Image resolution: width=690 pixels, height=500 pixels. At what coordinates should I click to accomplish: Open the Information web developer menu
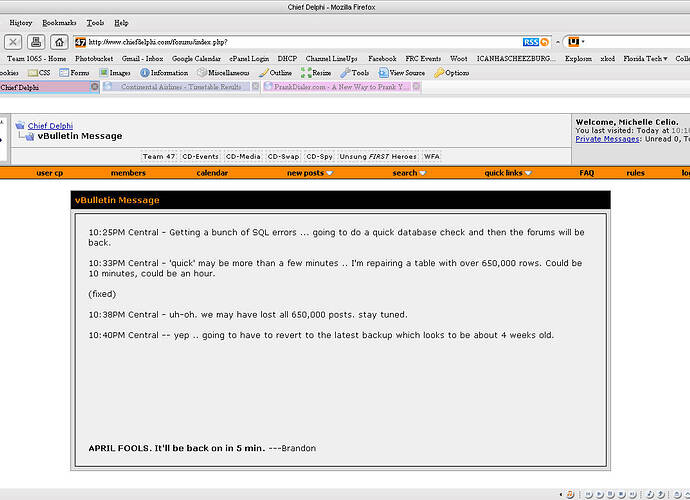coord(164,73)
